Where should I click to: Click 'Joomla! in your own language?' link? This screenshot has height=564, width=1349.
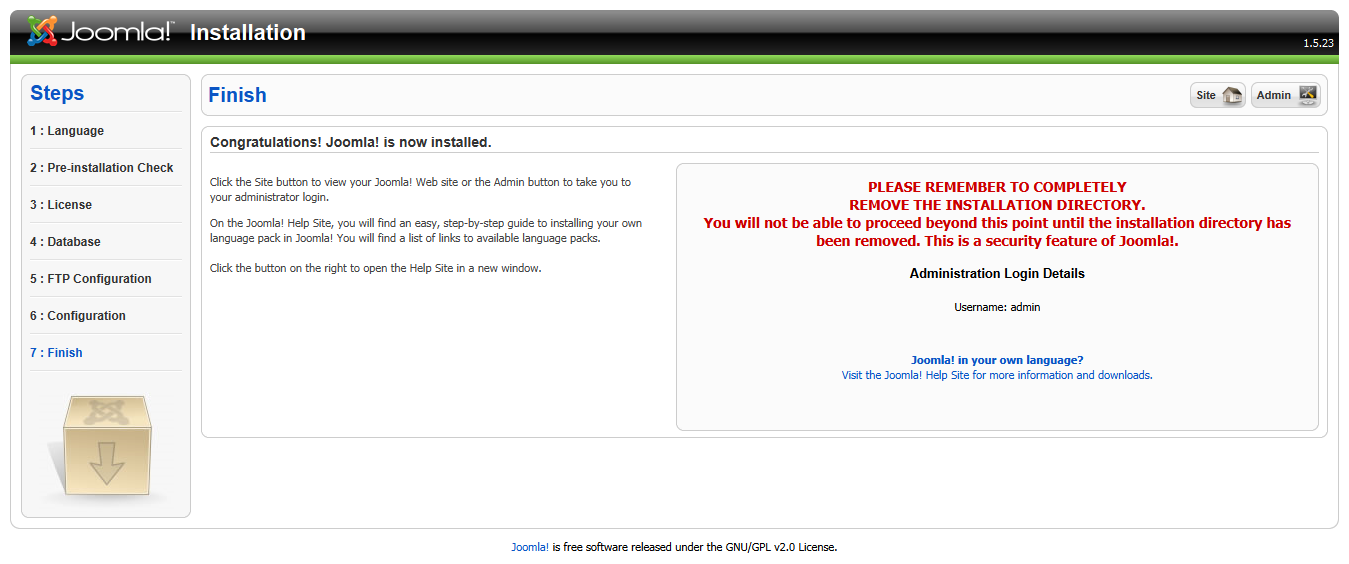(997, 360)
